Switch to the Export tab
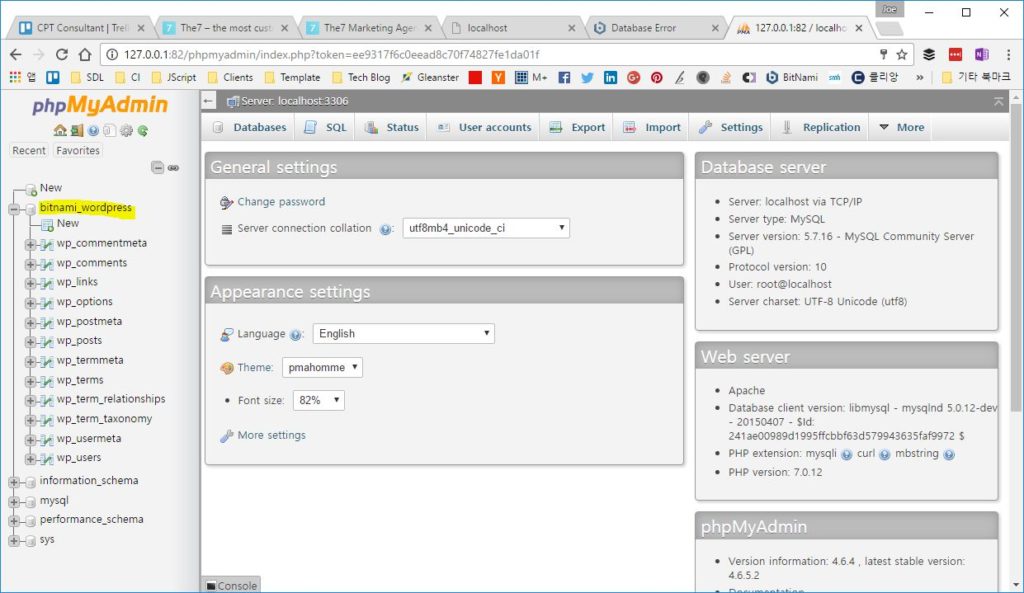This screenshot has height=593, width=1024. [x=577, y=127]
